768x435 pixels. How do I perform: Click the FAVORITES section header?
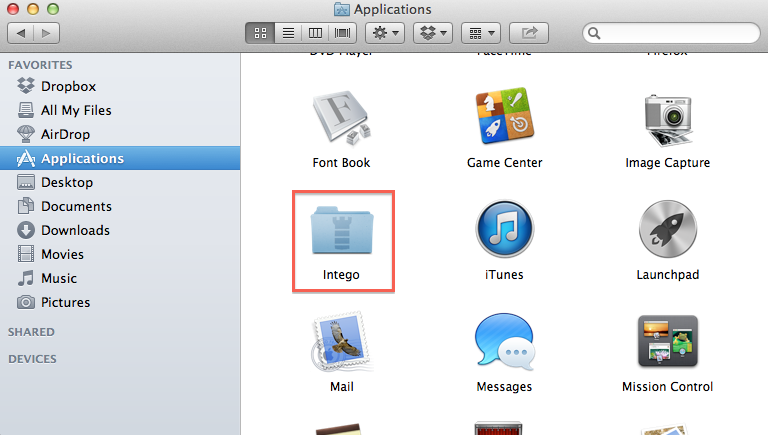click(40, 65)
